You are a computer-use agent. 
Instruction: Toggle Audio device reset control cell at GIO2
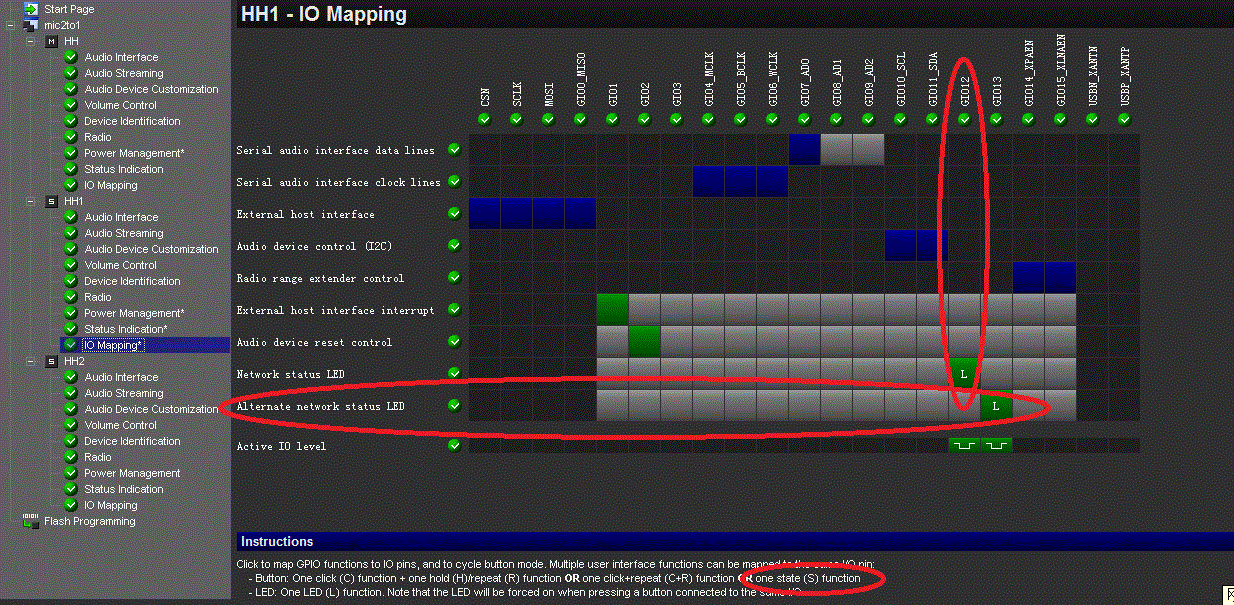644,342
